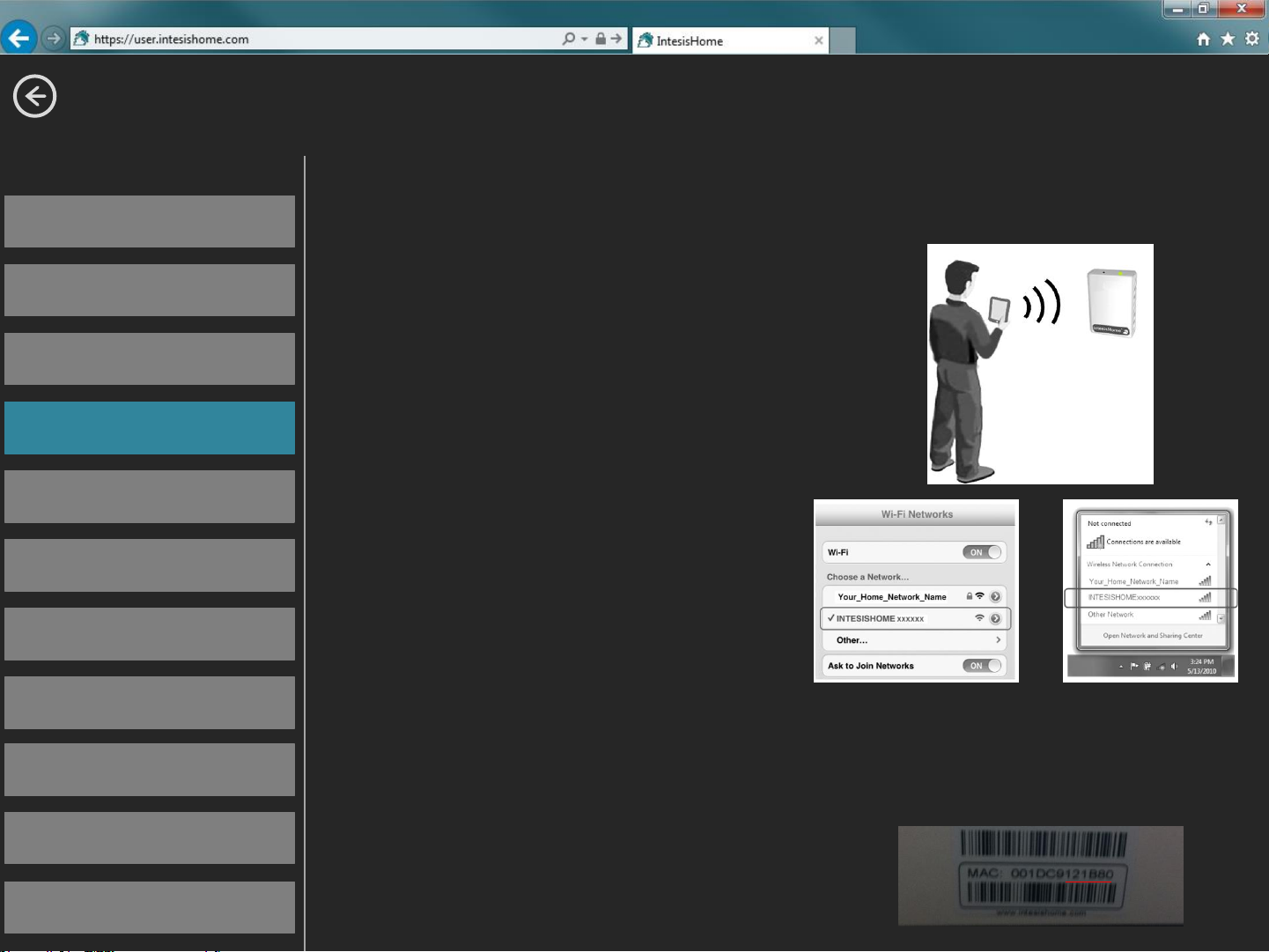
Task: Close the IntesisHome tab
Action: 819,41
